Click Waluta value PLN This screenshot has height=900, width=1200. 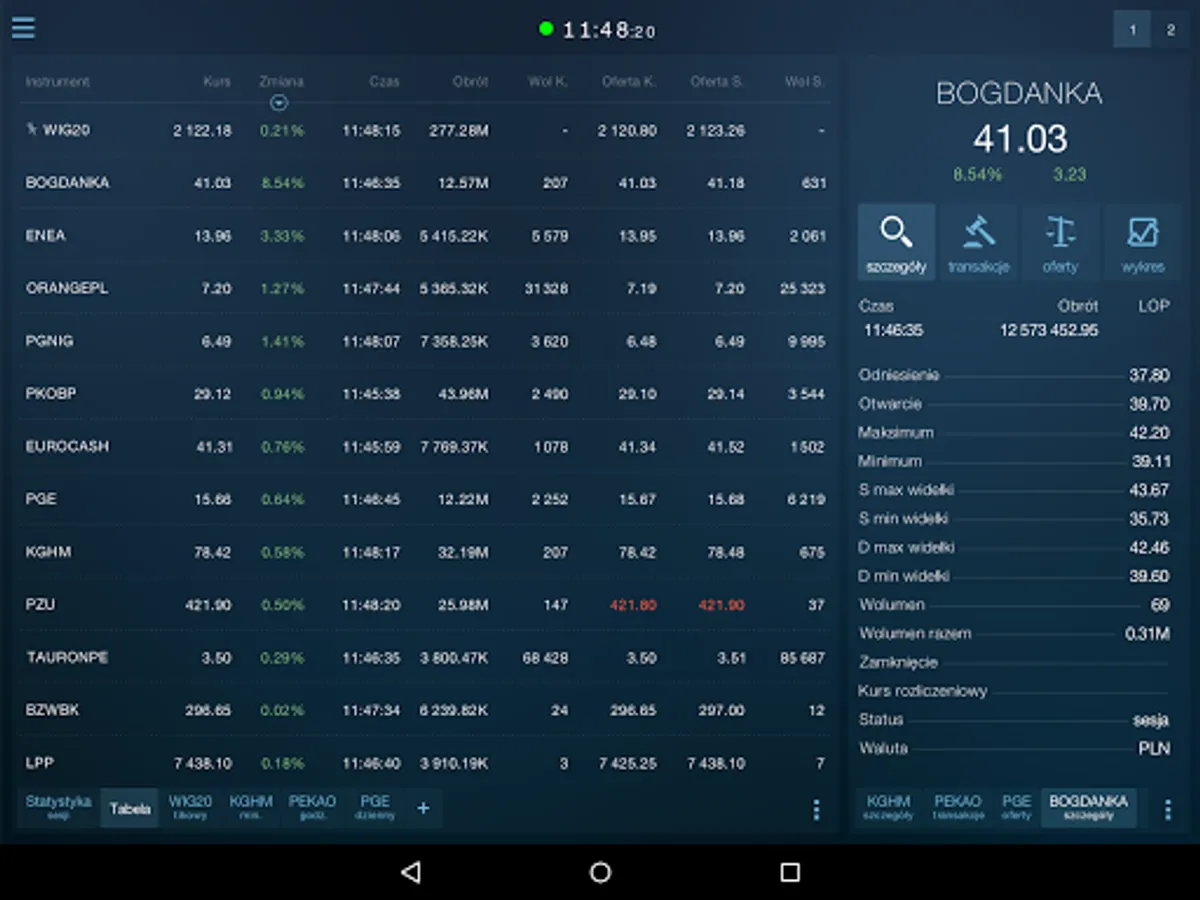pyautogui.click(x=1154, y=748)
